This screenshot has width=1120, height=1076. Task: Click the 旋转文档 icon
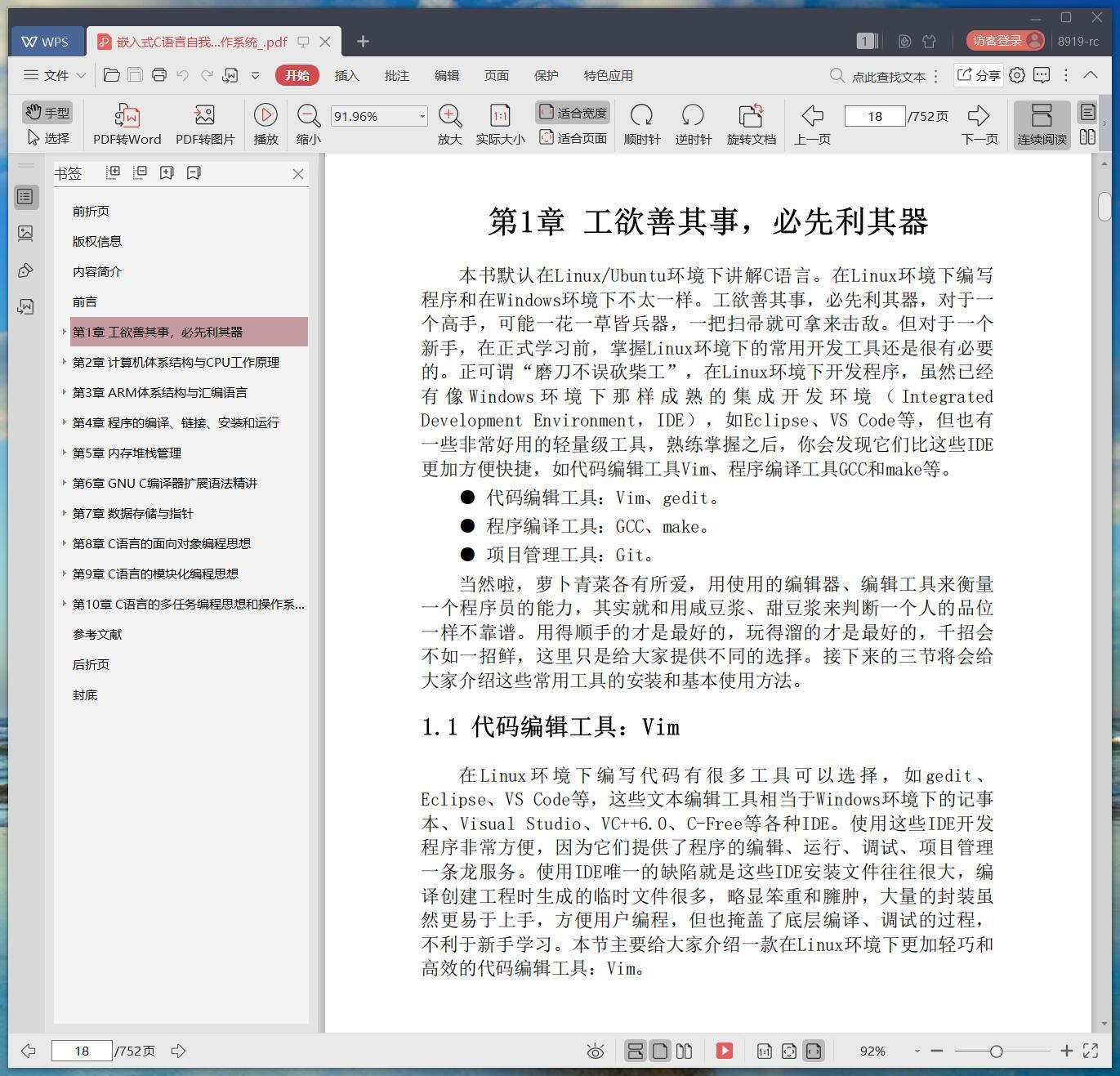(x=751, y=115)
